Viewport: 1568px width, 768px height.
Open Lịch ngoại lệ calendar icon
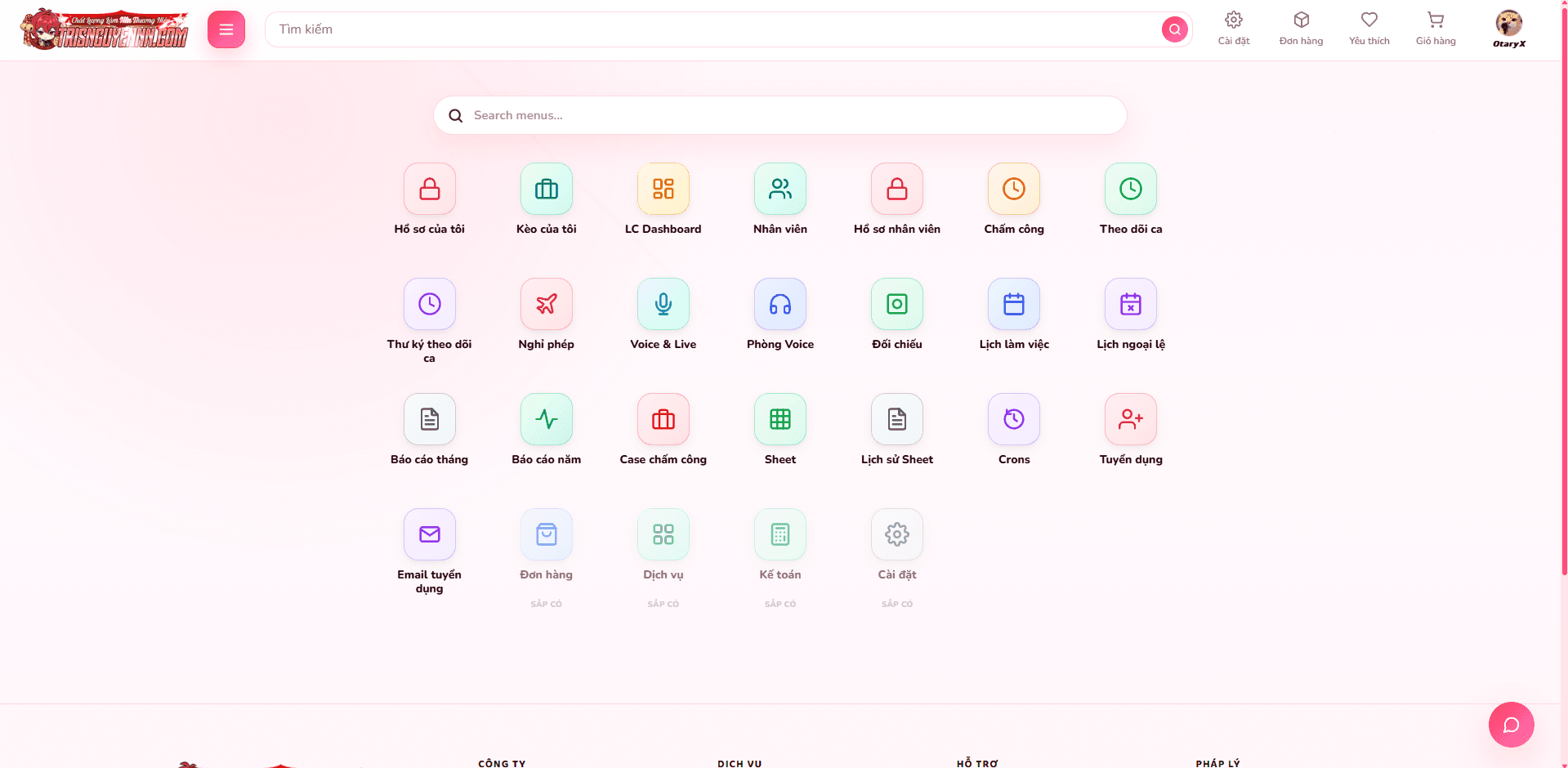(1131, 304)
